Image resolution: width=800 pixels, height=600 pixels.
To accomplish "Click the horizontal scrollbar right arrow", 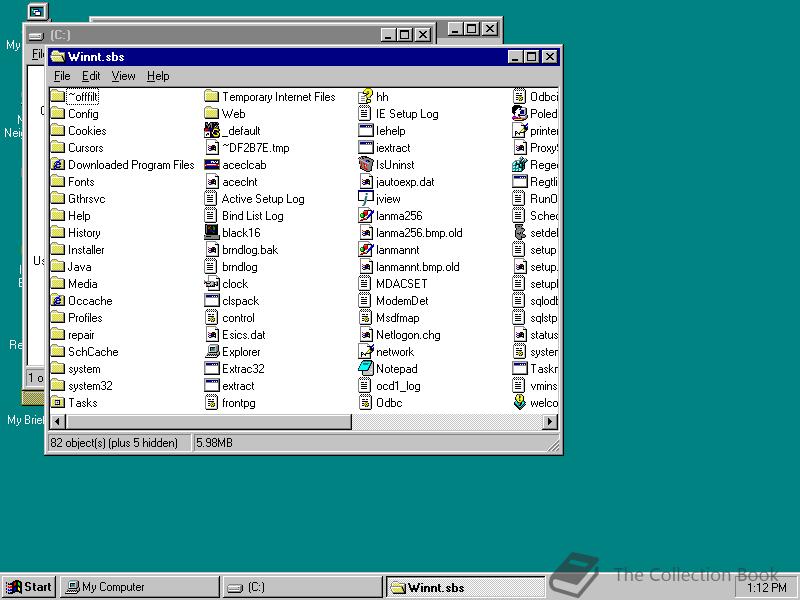I will [x=549, y=422].
